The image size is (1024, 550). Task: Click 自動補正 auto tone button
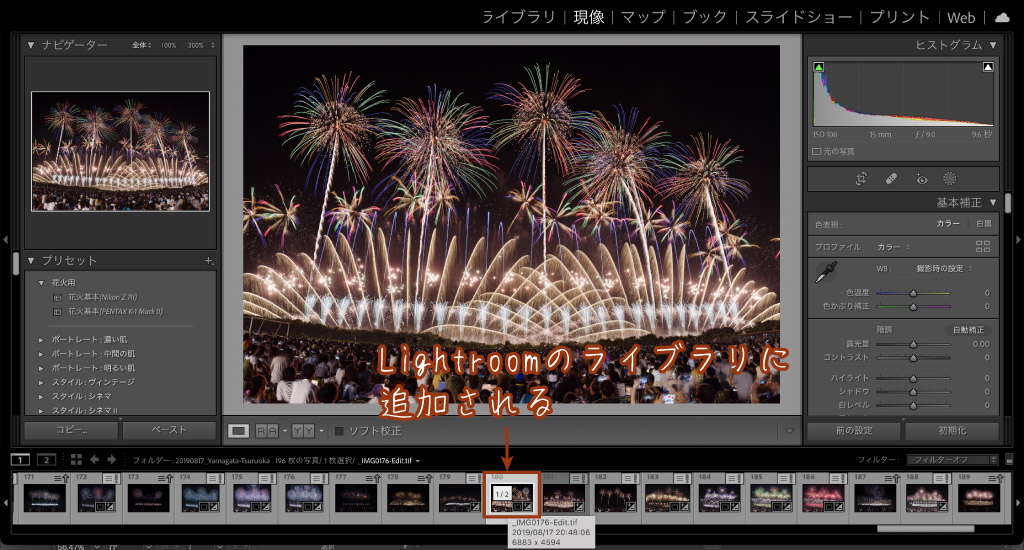(x=968, y=330)
